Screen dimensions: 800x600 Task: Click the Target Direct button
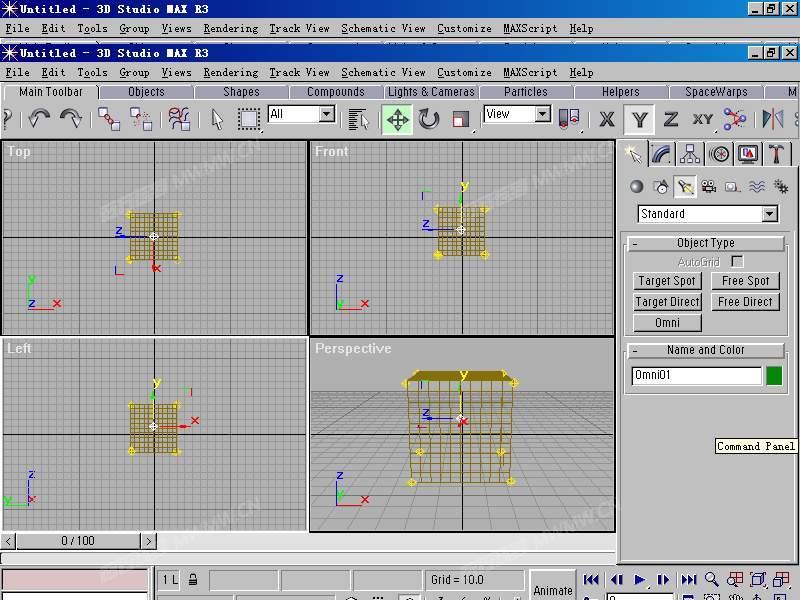(x=667, y=302)
